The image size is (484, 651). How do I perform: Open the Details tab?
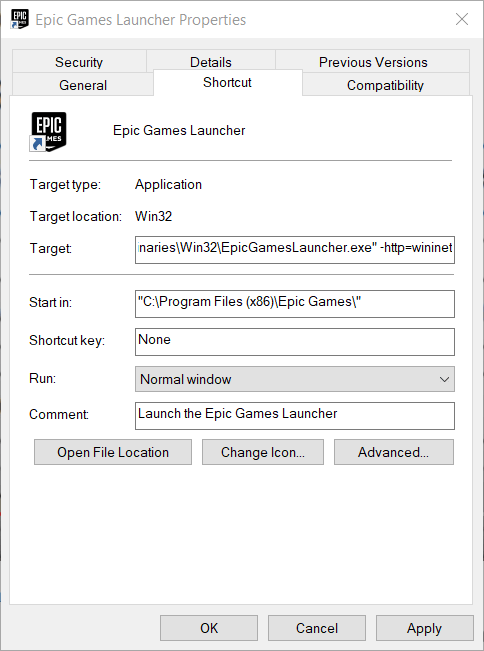pos(211,62)
